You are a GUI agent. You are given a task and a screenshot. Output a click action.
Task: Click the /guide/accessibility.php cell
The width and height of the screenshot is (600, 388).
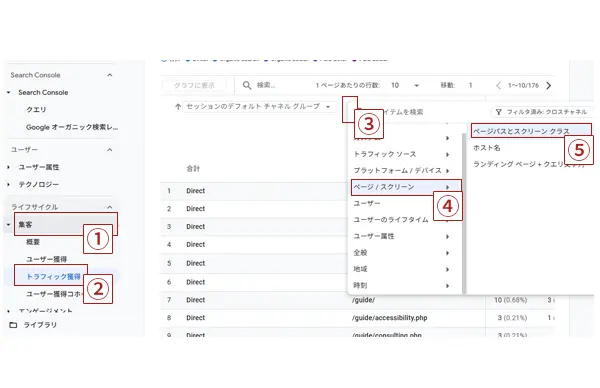pos(390,318)
